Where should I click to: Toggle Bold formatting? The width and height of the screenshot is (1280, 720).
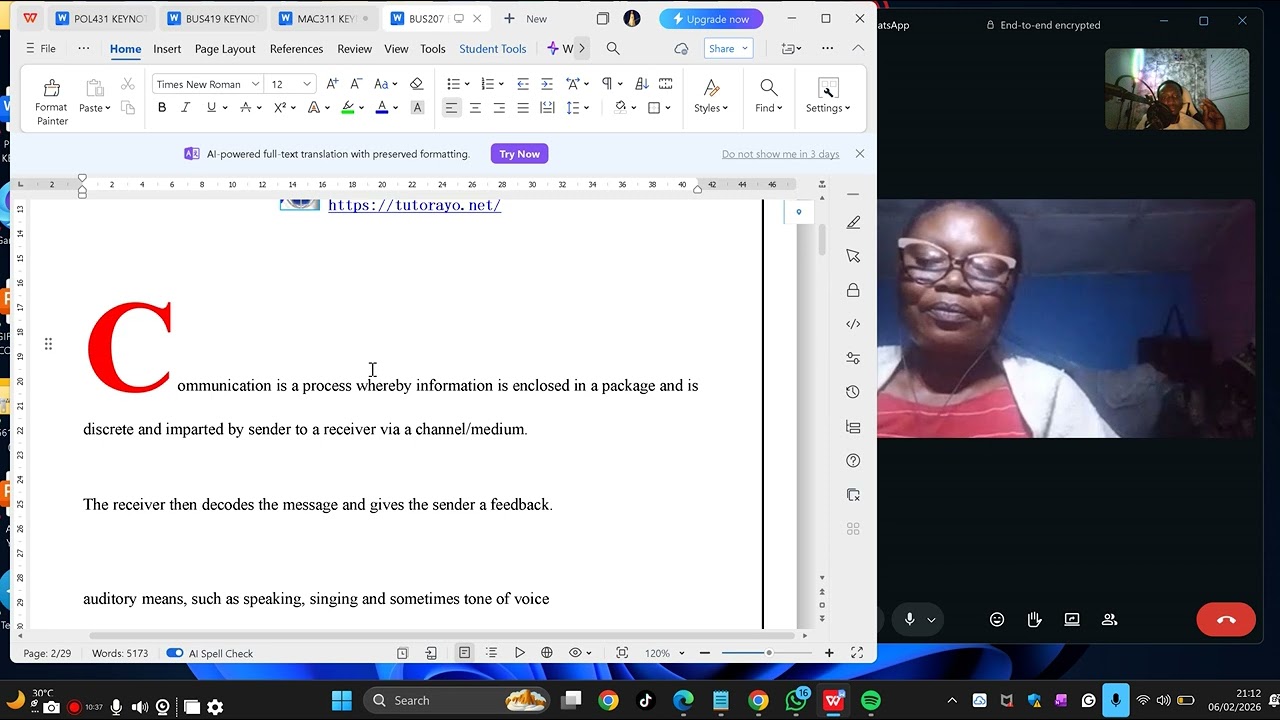(x=162, y=108)
